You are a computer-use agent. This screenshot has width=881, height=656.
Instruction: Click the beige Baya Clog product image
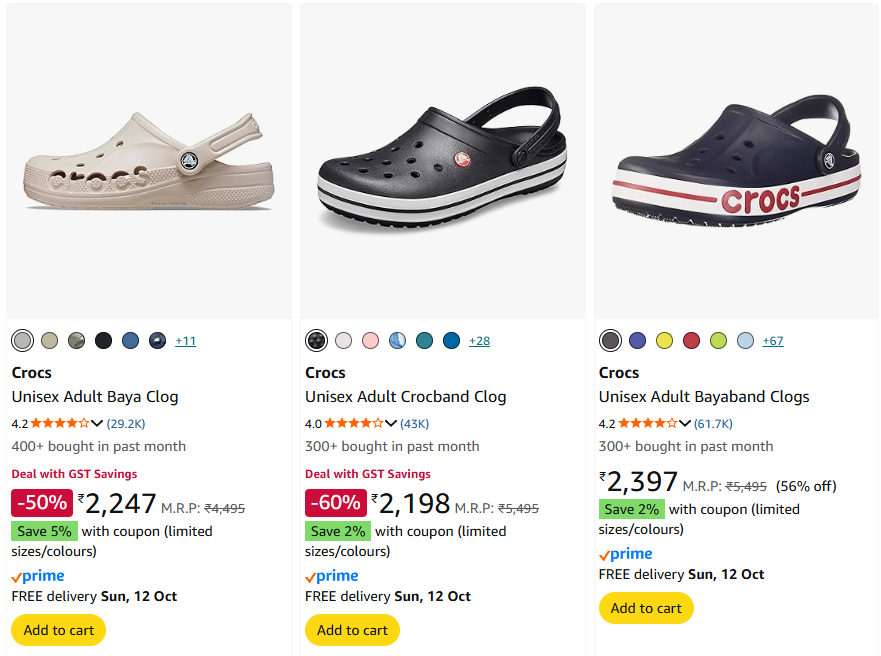tap(148, 165)
